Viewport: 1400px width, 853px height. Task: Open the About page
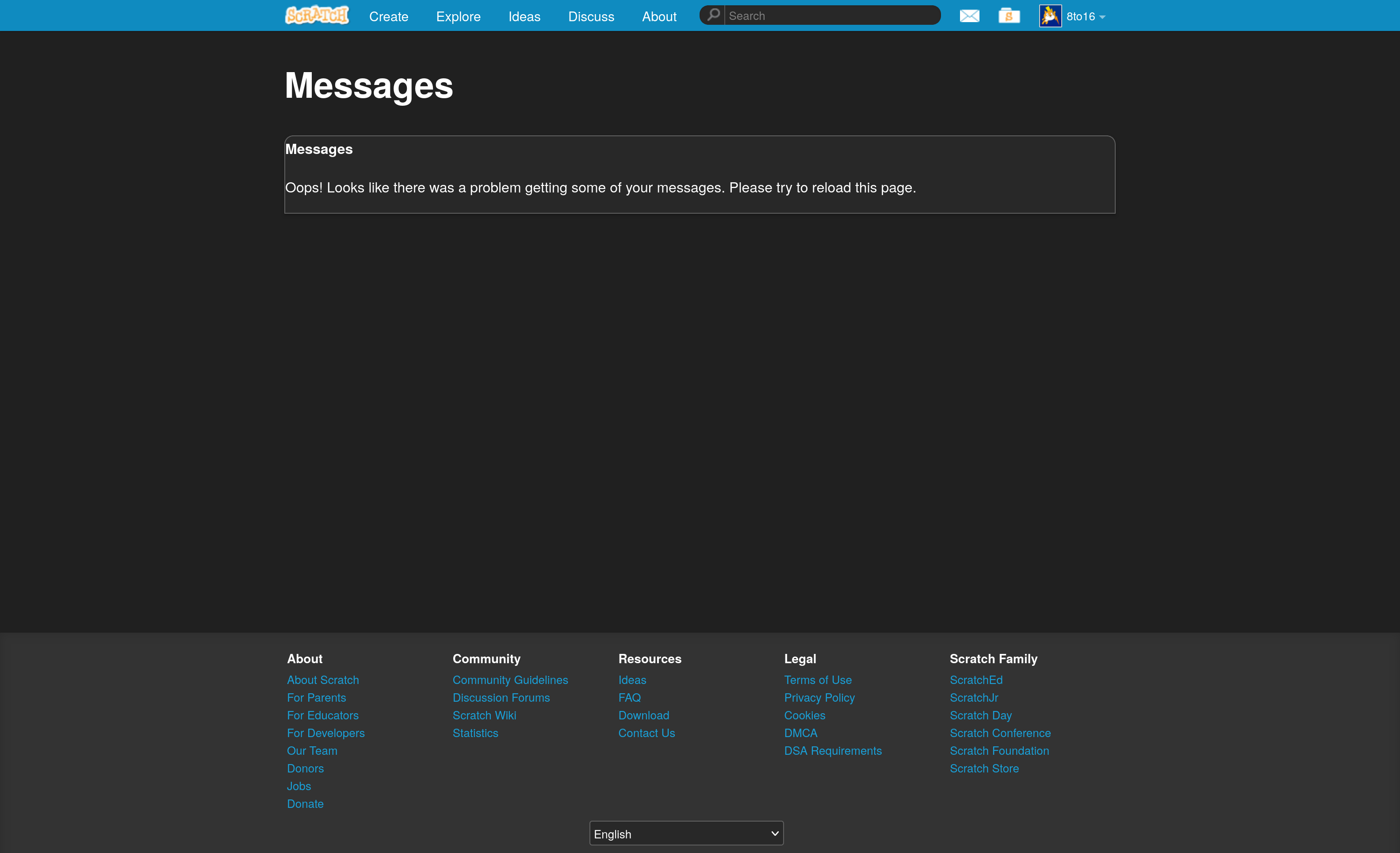(658, 16)
